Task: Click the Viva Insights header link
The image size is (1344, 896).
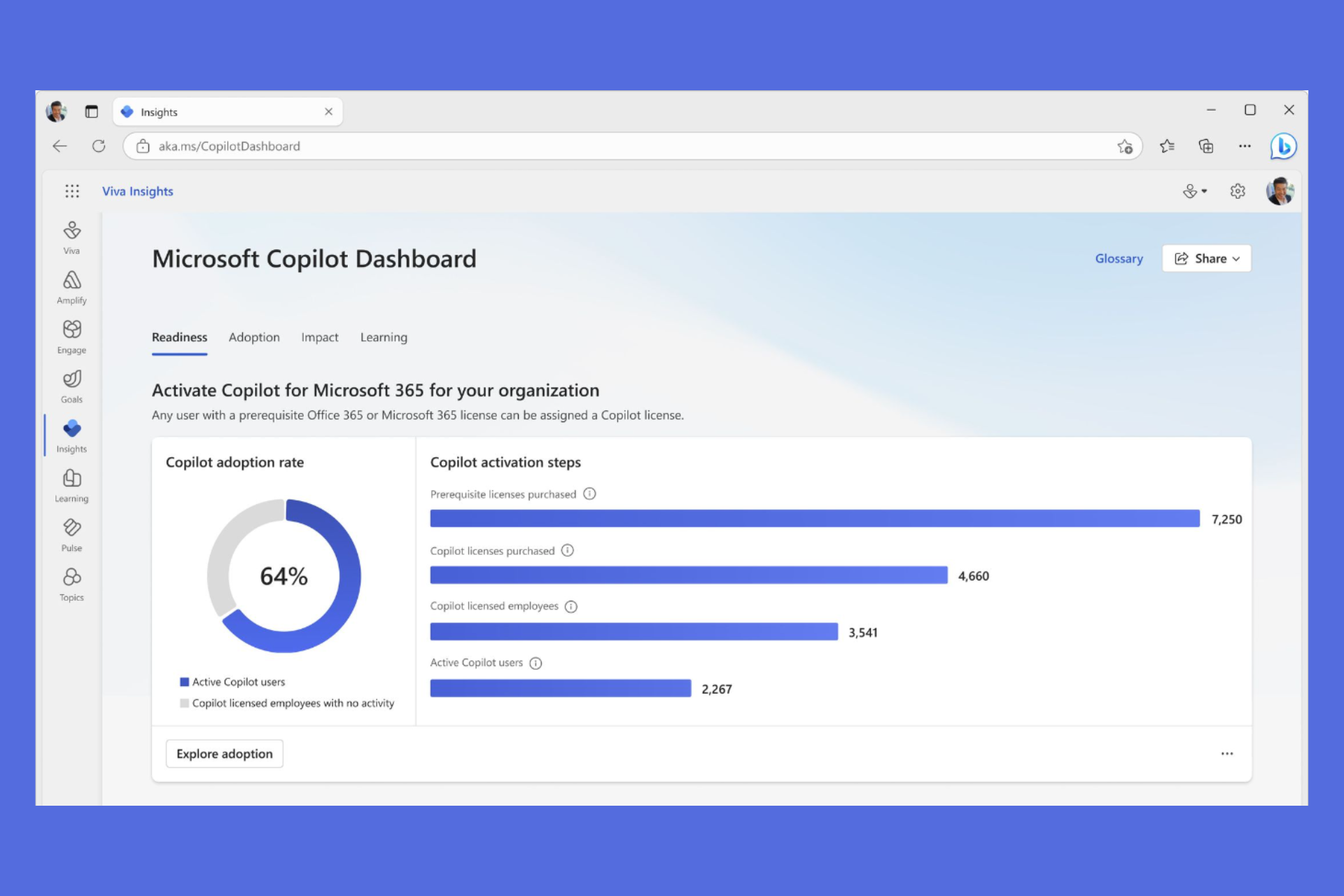Action: [137, 191]
